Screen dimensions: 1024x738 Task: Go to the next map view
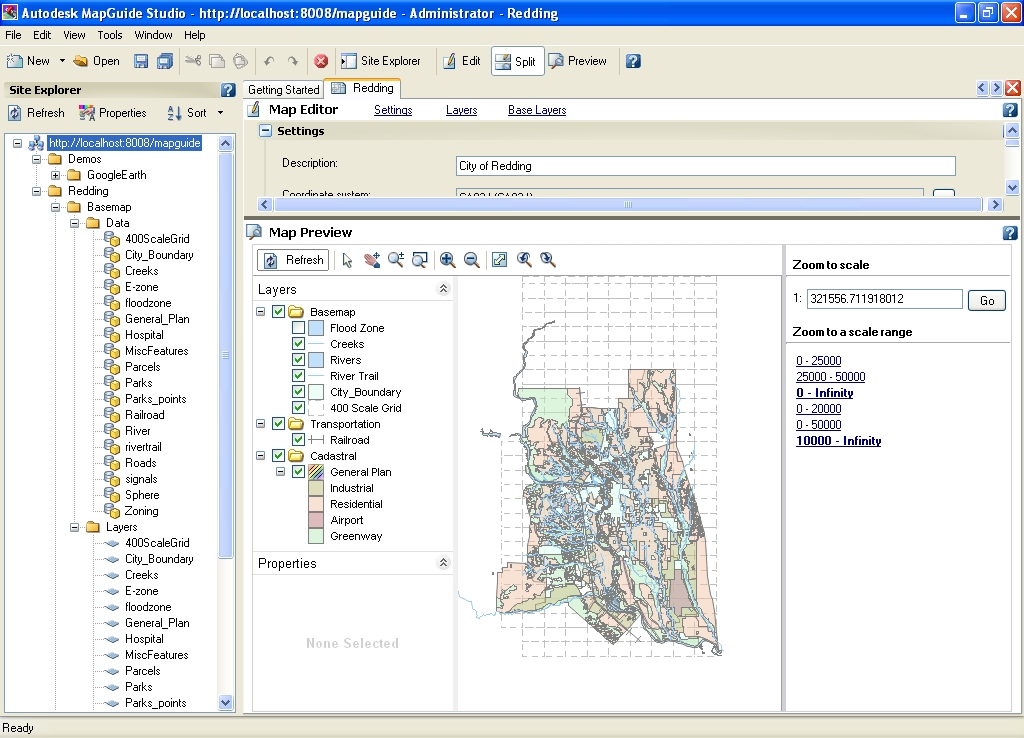pos(548,260)
